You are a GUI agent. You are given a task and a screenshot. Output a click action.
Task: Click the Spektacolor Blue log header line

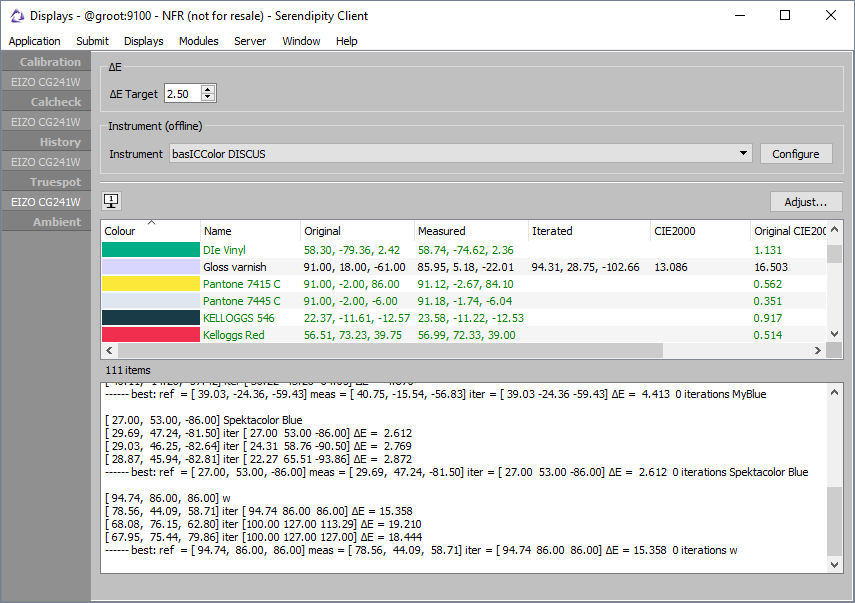(203, 420)
